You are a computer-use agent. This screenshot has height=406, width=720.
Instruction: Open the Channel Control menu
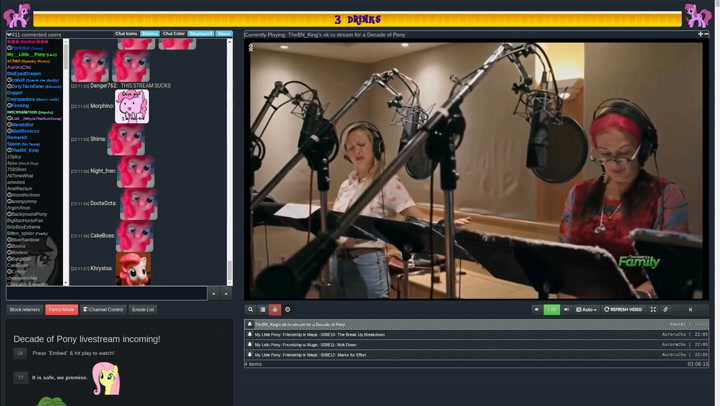(x=103, y=310)
